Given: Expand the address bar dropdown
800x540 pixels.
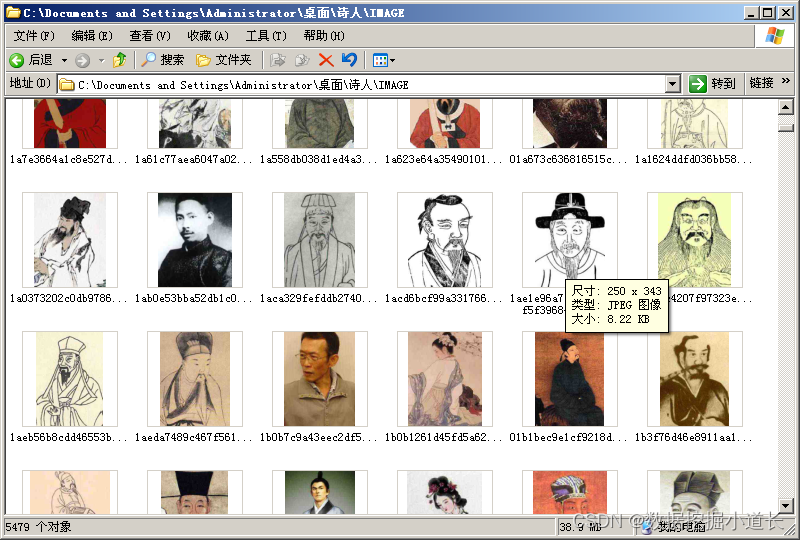Looking at the screenshot, I should pyautogui.click(x=673, y=84).
